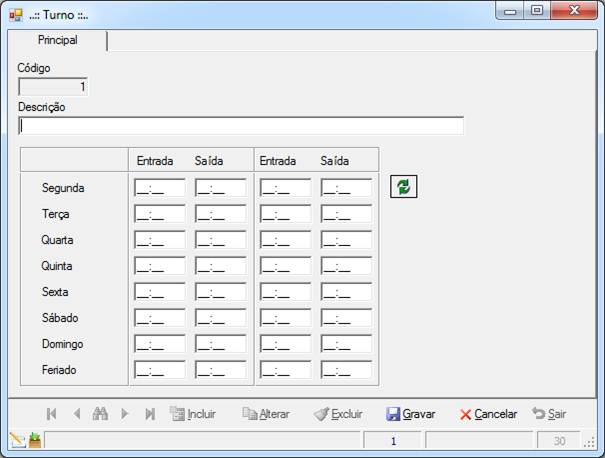Click Feriado second Saída time field
The image size is (605, 458).
[x=346, y=370]
